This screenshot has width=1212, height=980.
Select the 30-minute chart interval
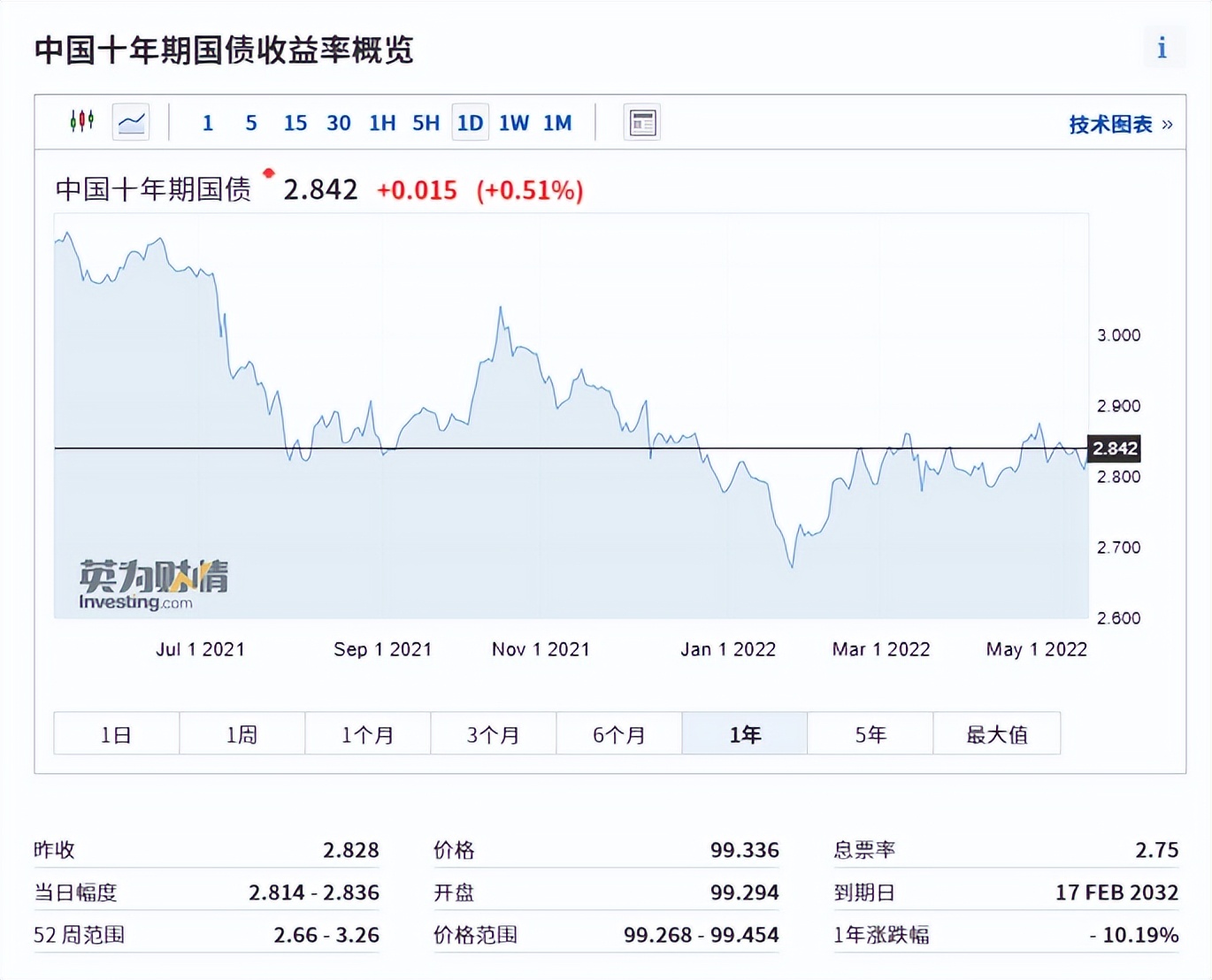[x=339, y=122]
